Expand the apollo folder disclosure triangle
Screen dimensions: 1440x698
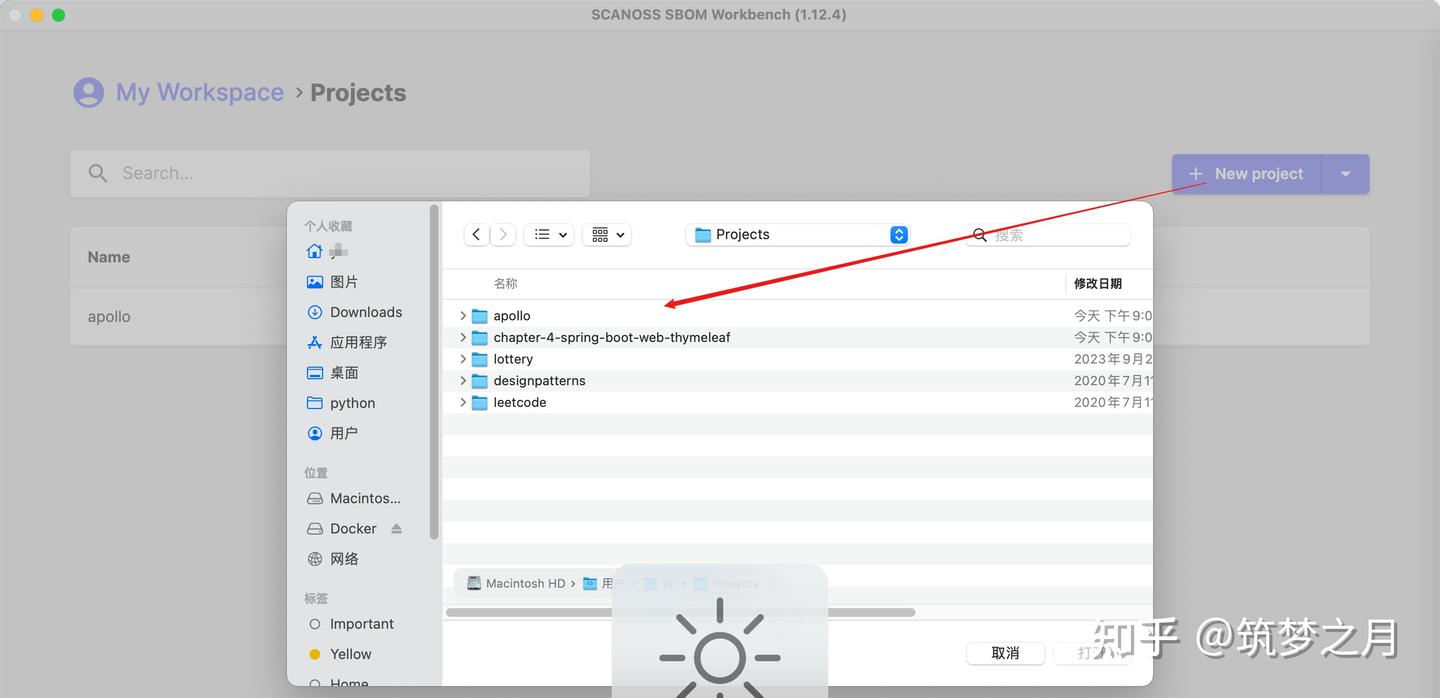(x=461, y=315)
